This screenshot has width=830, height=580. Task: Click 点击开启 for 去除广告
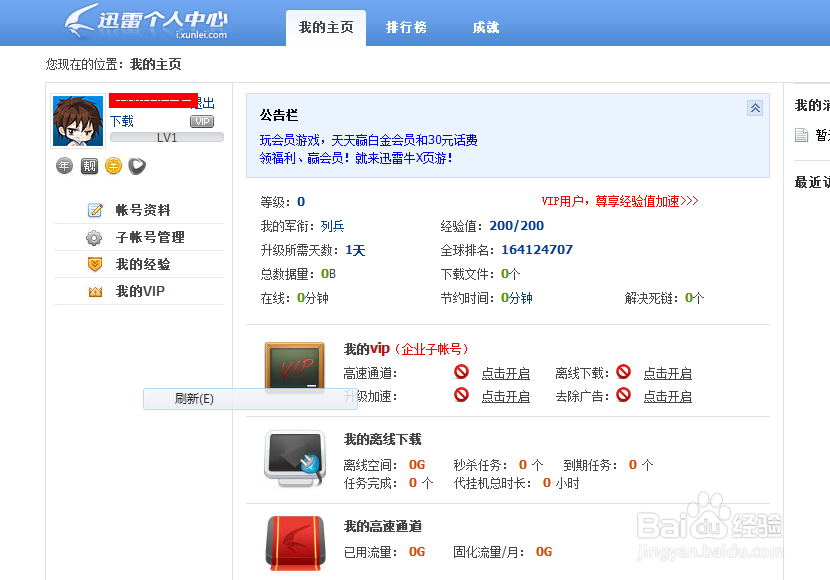667,396
